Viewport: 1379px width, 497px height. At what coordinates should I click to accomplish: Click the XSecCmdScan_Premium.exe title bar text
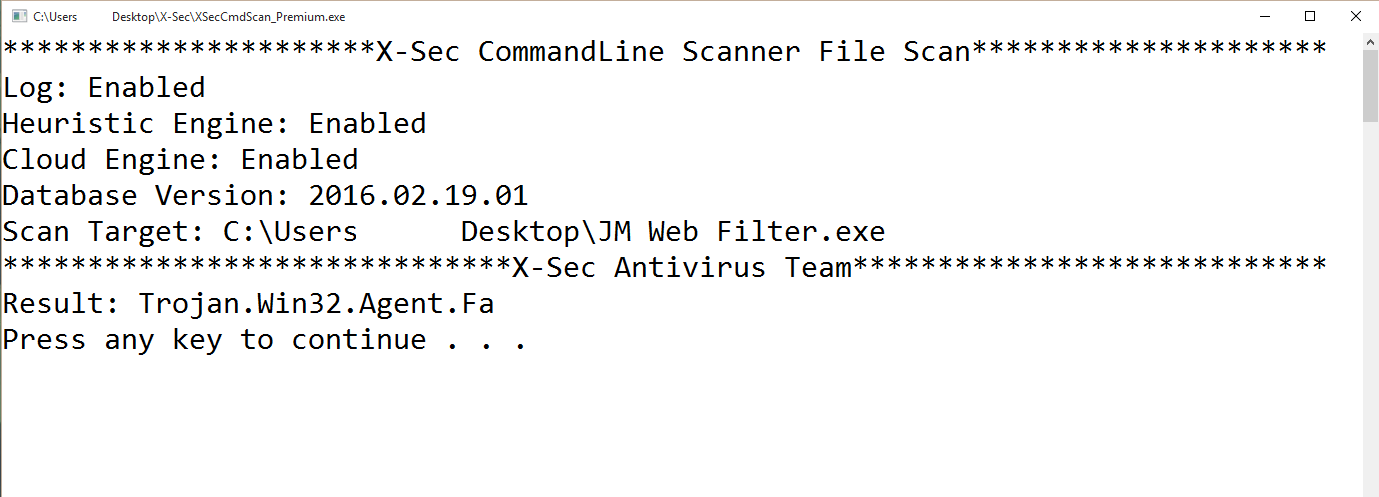[228, 17]
